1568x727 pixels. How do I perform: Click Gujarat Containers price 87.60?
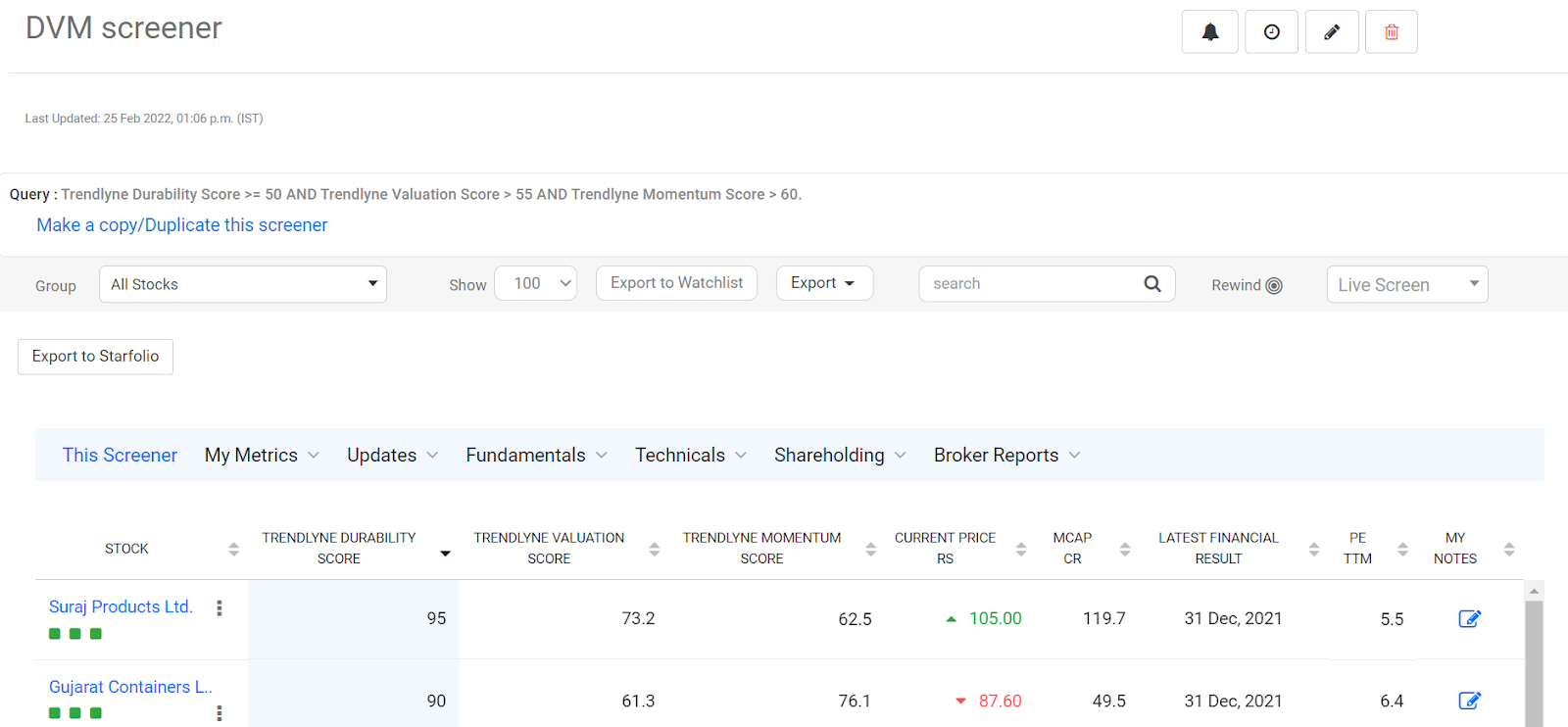point(1000,701)
